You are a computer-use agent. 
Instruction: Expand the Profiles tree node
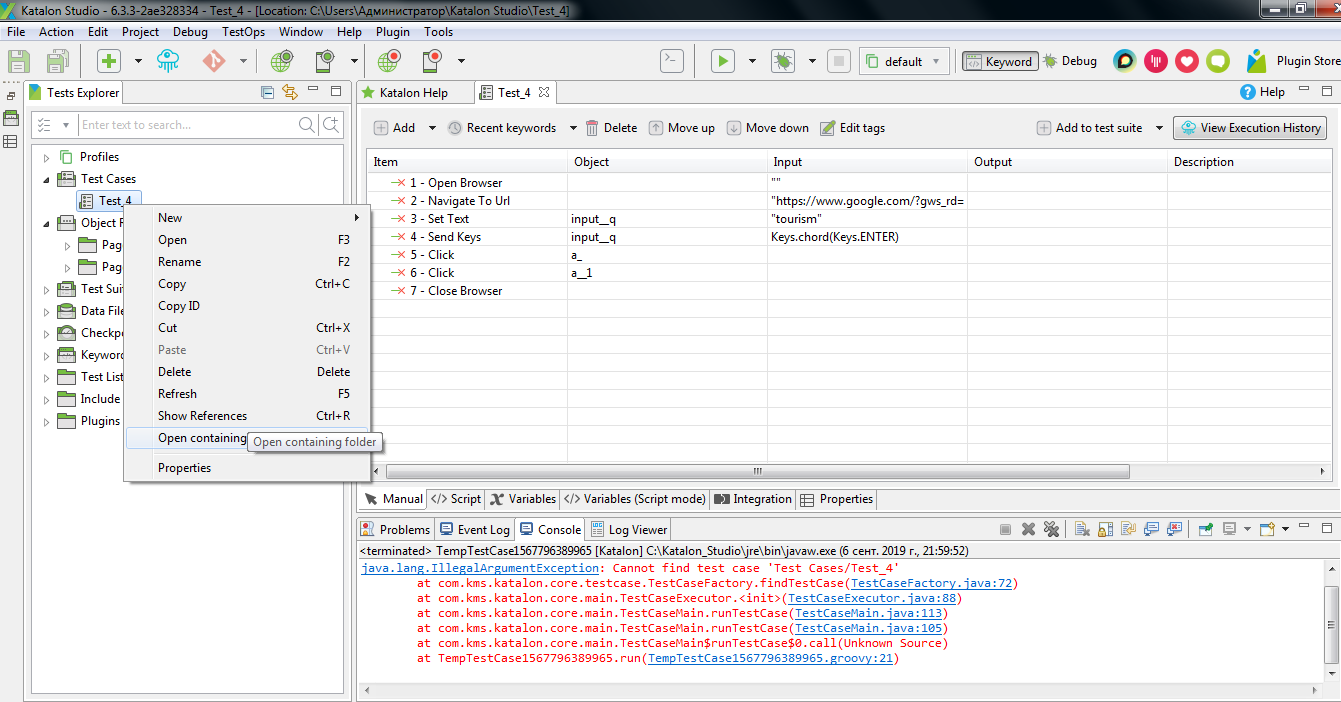(46, 157)
